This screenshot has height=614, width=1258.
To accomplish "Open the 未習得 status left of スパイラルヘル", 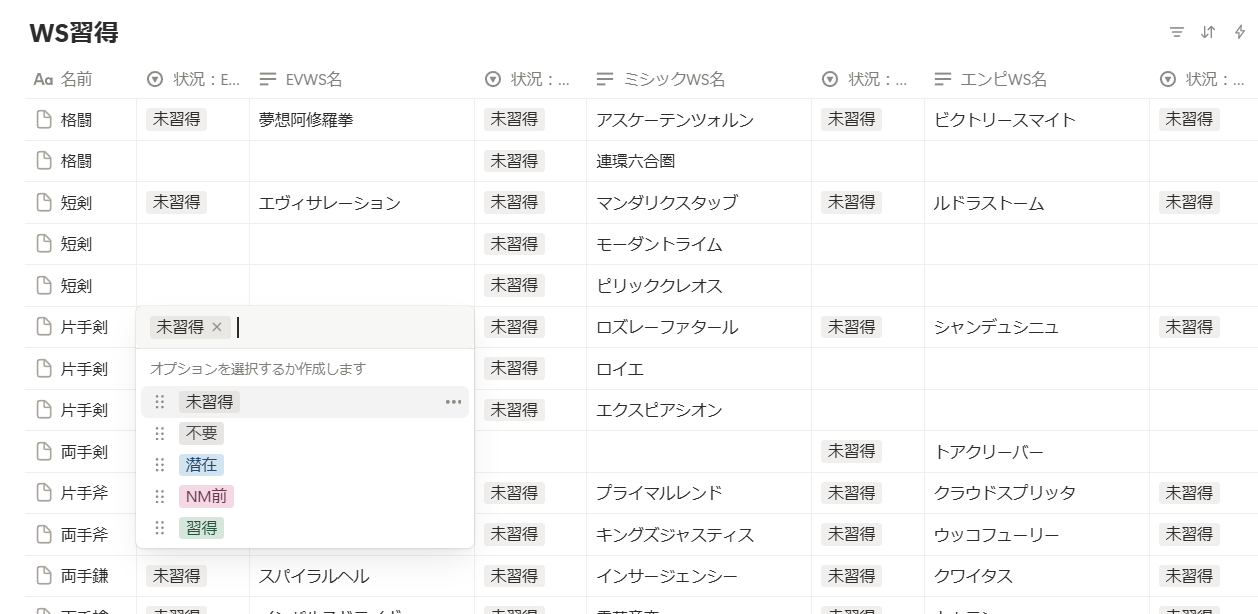I will coord(176,576).
